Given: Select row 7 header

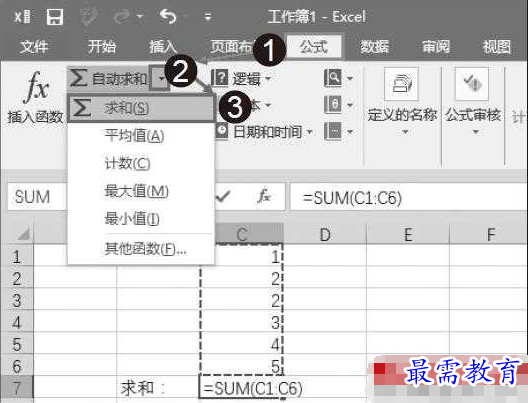Looking at the screenshot, I should click(x=17, y=388).
